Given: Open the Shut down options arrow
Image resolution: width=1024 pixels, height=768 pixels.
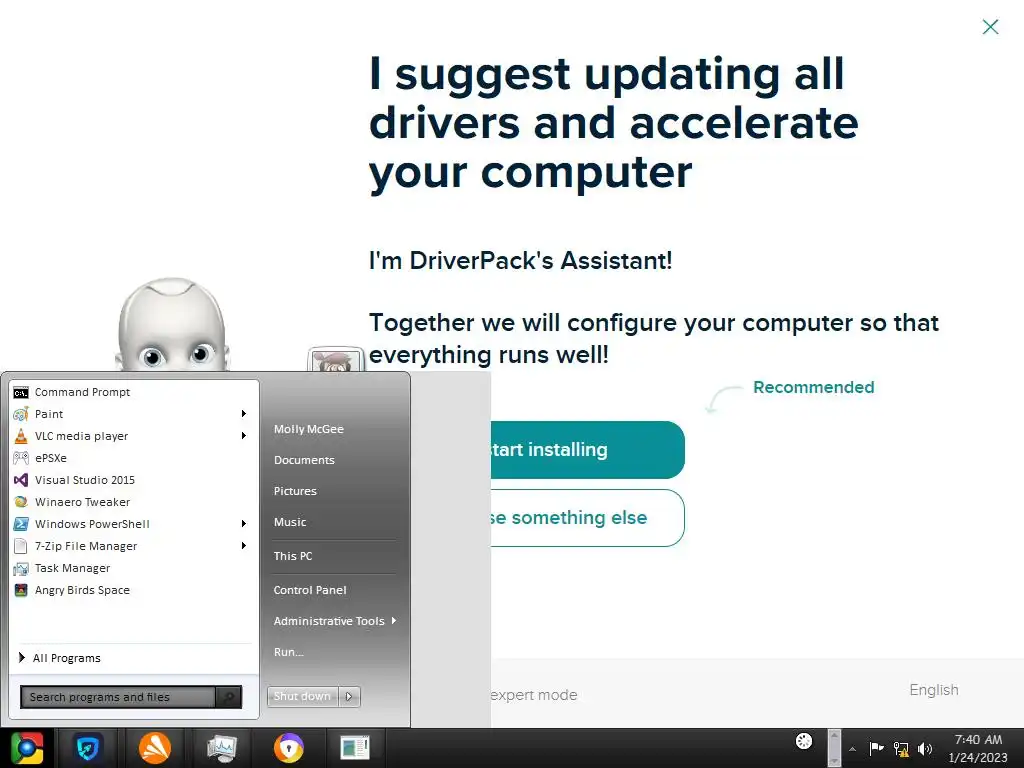Looking at the screenshot, I should [x=349, y=696].
